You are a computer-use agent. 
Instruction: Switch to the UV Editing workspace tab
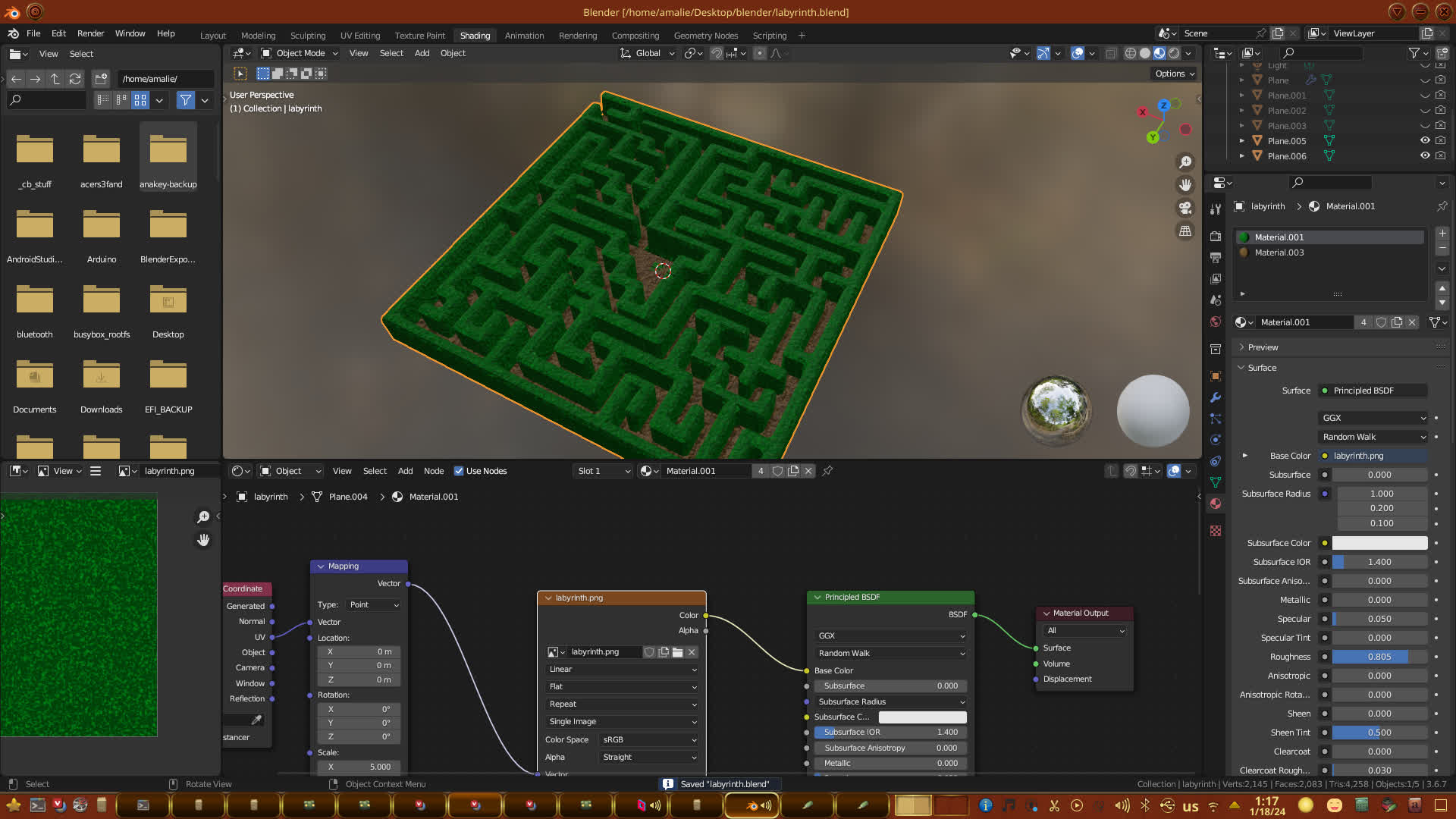(359, 36)
